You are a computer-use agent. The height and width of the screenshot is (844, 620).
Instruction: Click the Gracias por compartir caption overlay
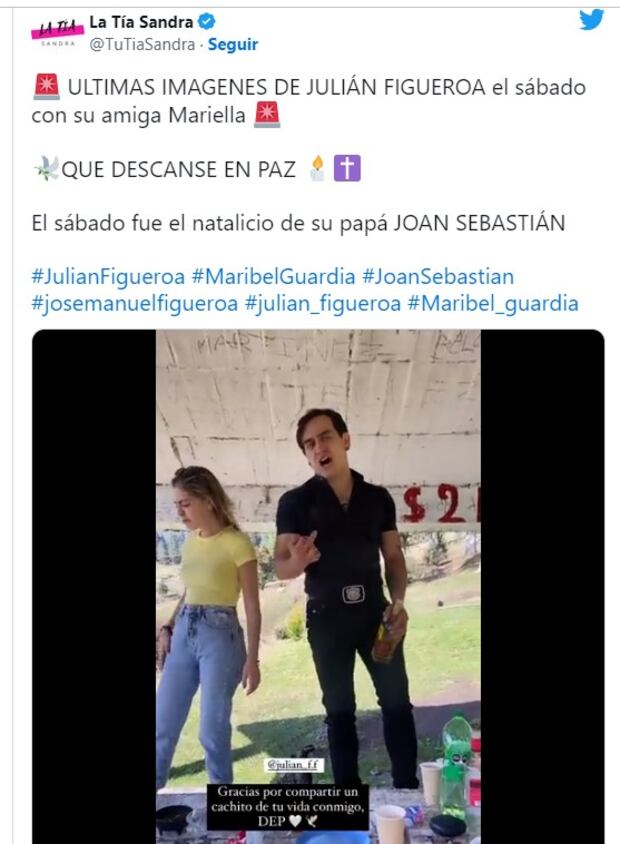click(x=288, y=806)
